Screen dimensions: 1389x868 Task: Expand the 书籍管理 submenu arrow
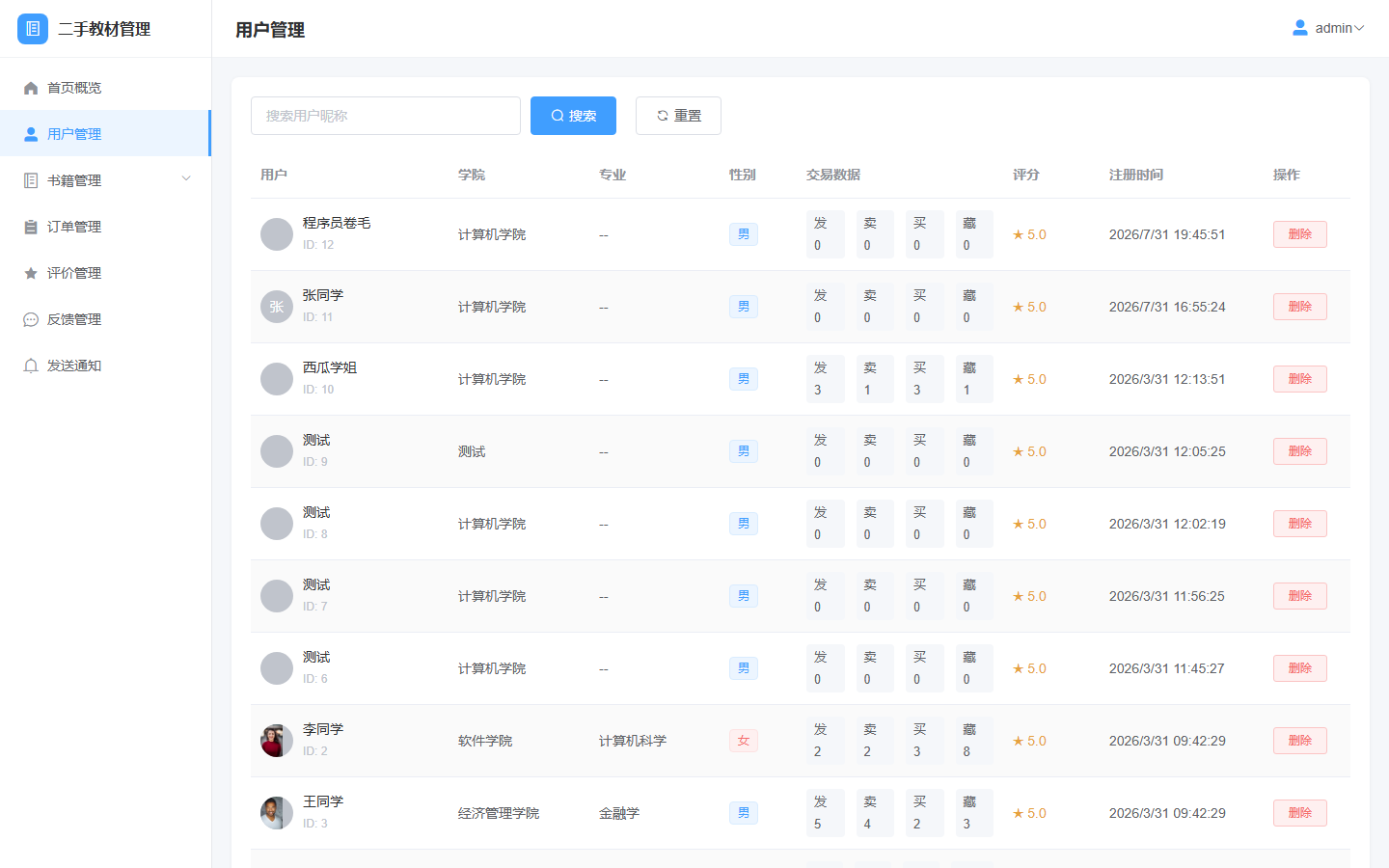coord(186,179)
